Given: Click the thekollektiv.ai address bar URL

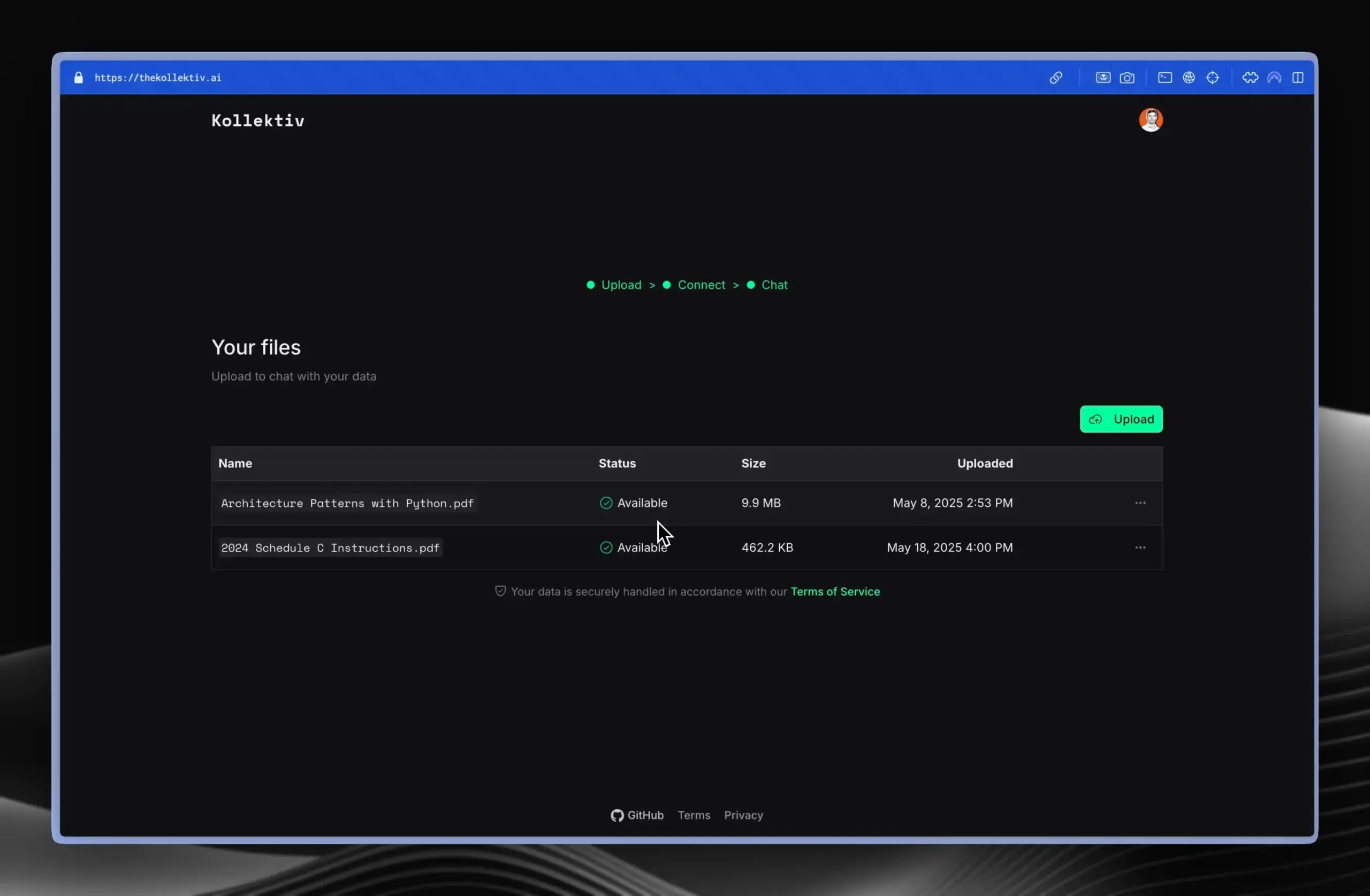Looking at the screenshot, I should pos(158,78).
